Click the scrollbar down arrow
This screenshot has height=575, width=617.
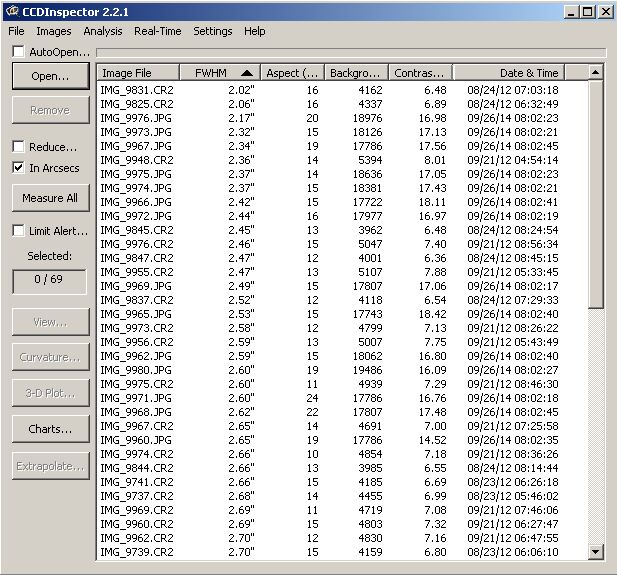(x=596, y=551)
